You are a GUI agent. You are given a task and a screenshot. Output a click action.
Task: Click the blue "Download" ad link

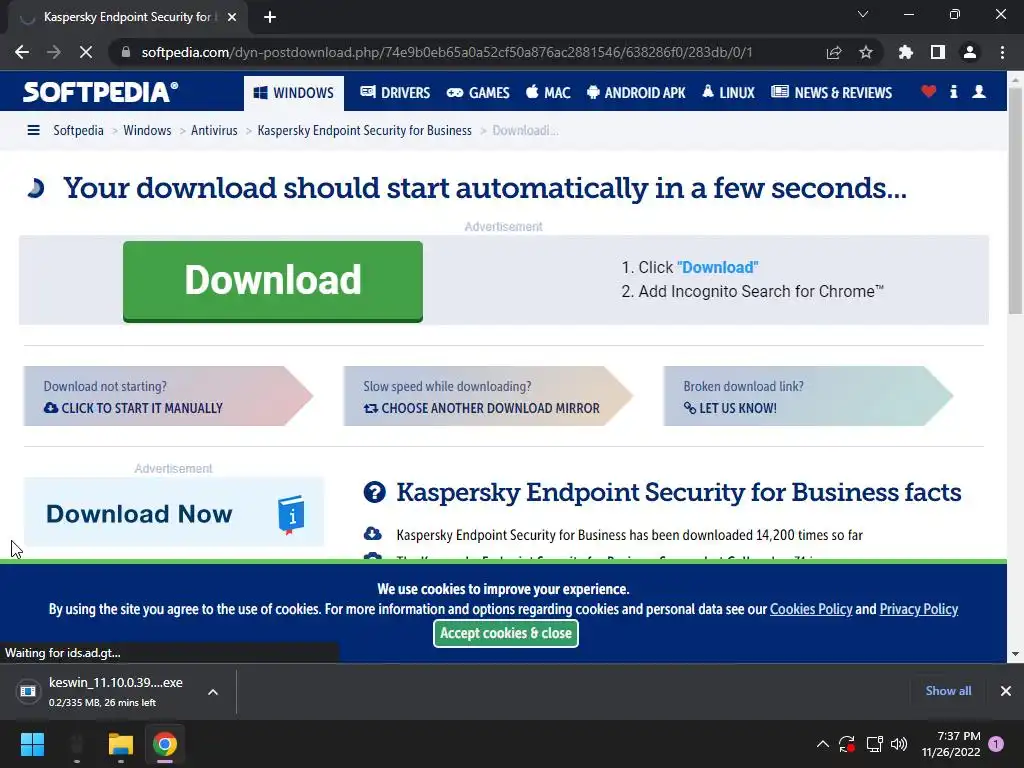[718, 267]
